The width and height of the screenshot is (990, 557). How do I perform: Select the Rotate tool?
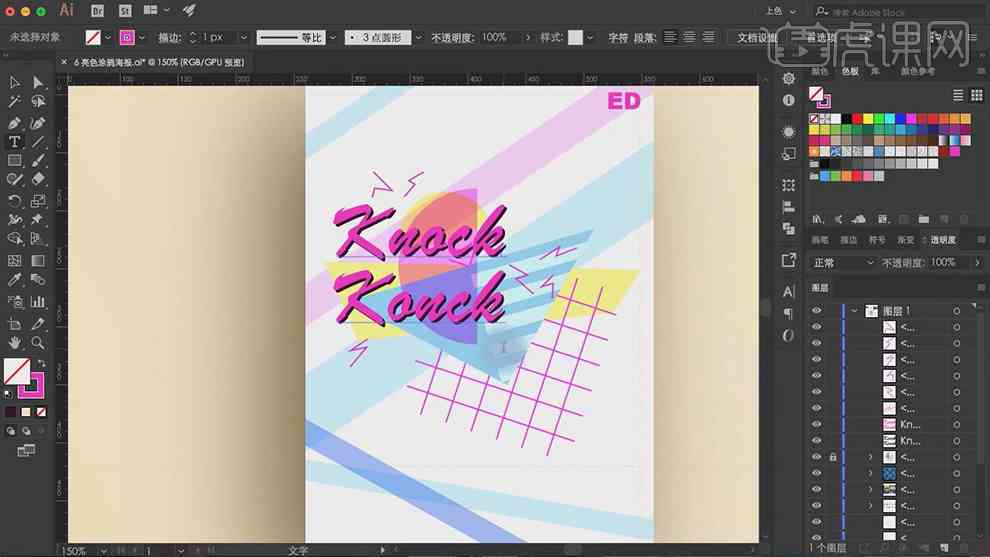click(14, 201)
